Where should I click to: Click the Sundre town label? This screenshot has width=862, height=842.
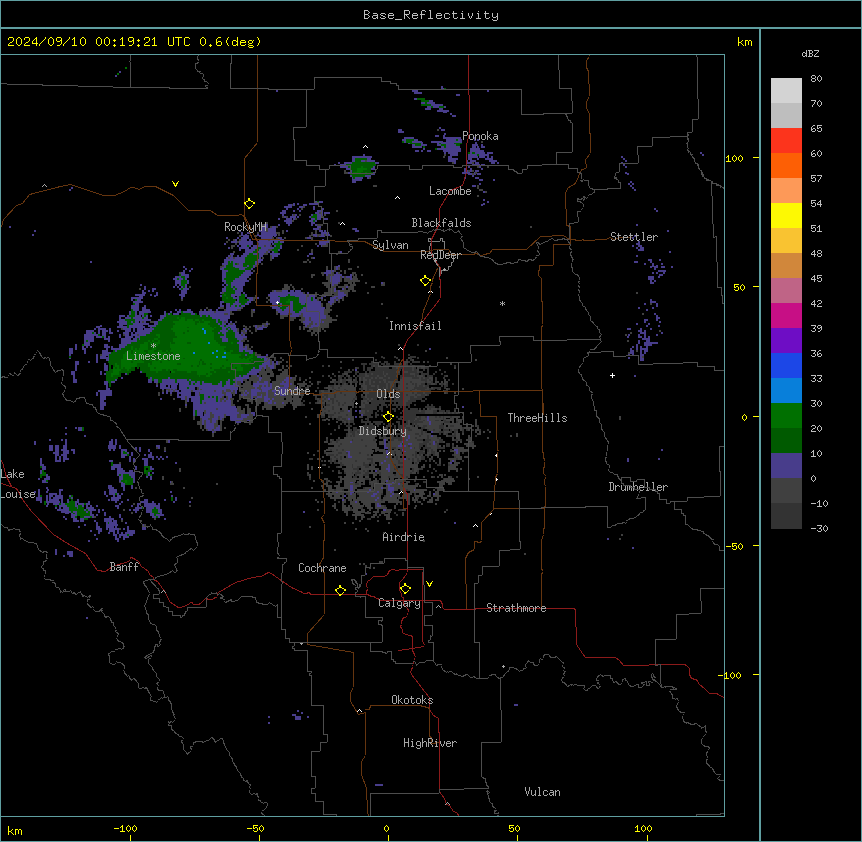click(x=292, y=391)
